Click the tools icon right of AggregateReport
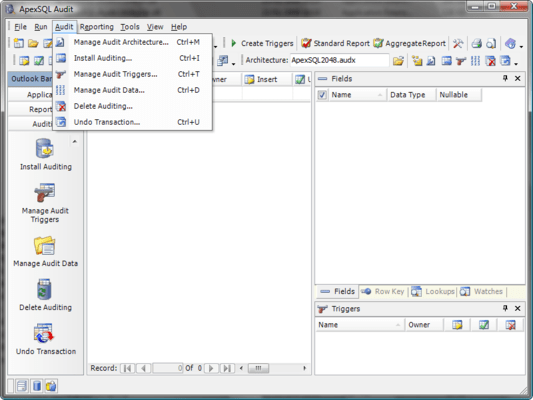 point(458,43)
